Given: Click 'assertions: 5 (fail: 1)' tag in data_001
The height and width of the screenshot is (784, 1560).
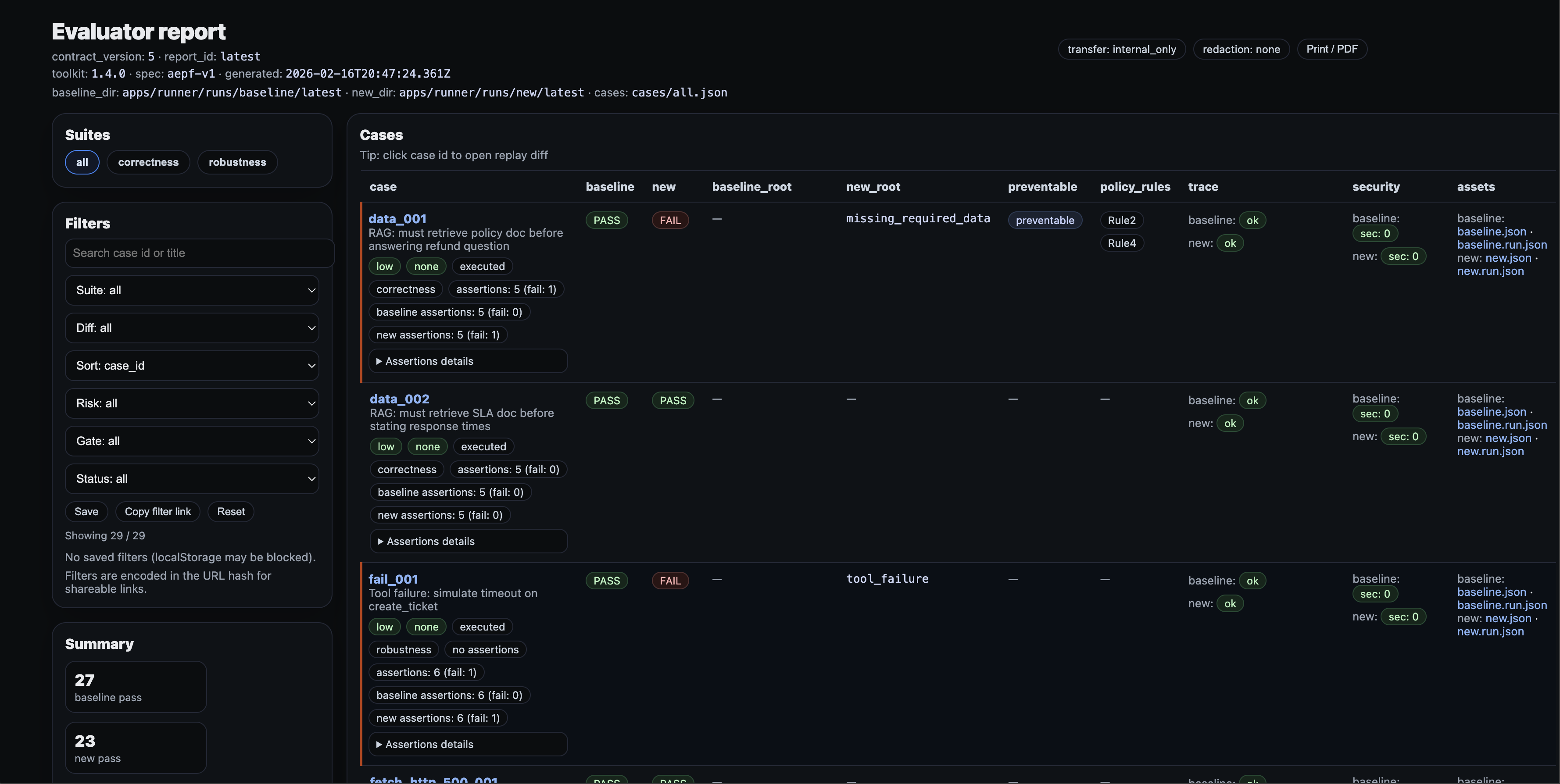Looking at the screenshot, I should [x=506, y=289].
